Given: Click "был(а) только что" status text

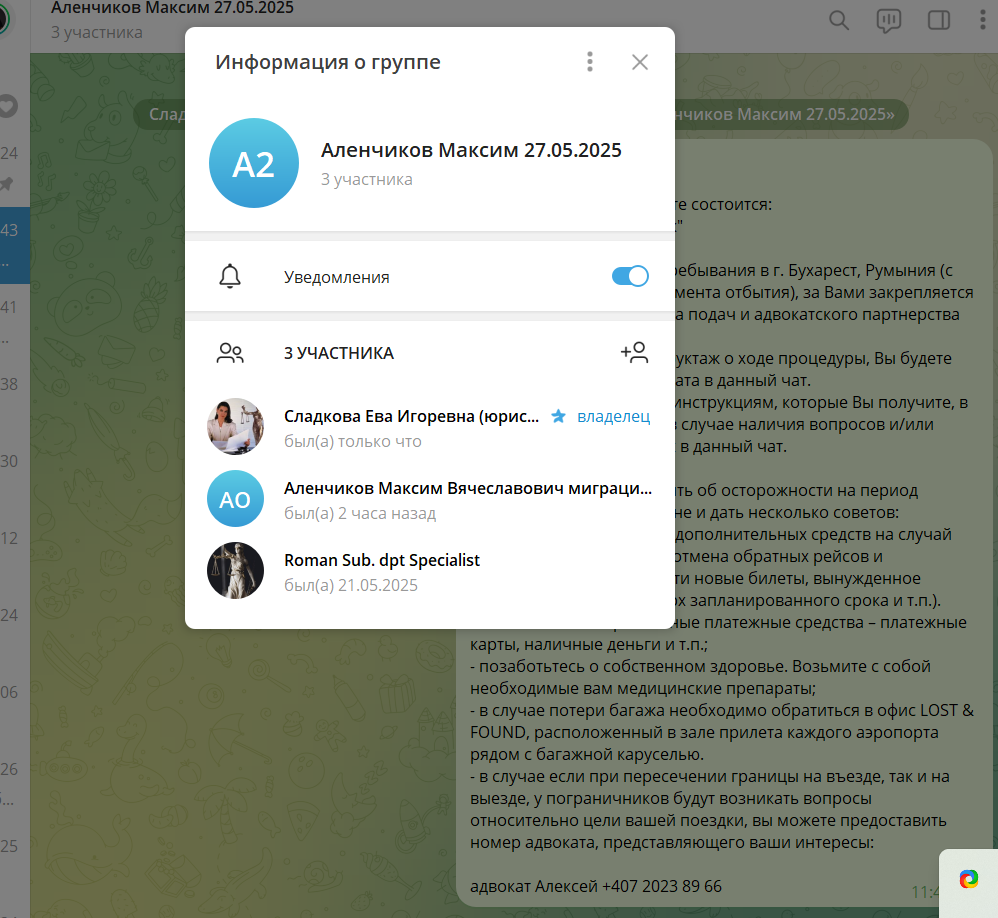Looking at the screenshot, I should tap(353, 442).
